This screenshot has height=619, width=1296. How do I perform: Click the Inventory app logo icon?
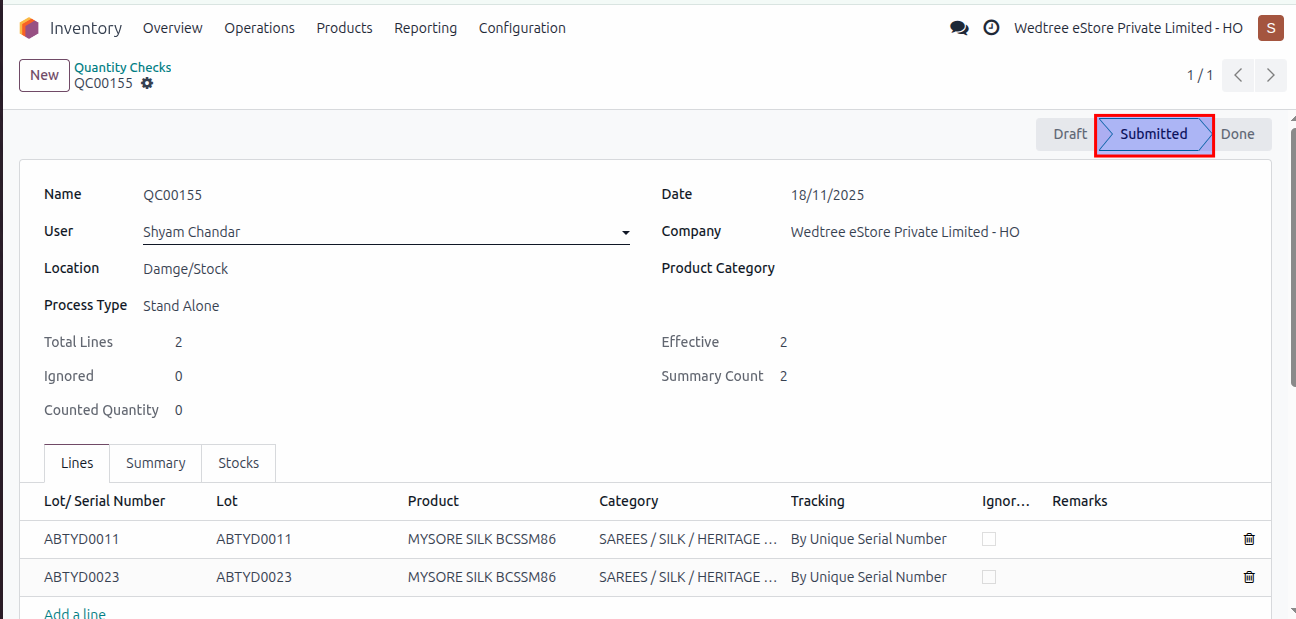coord(29,28)
